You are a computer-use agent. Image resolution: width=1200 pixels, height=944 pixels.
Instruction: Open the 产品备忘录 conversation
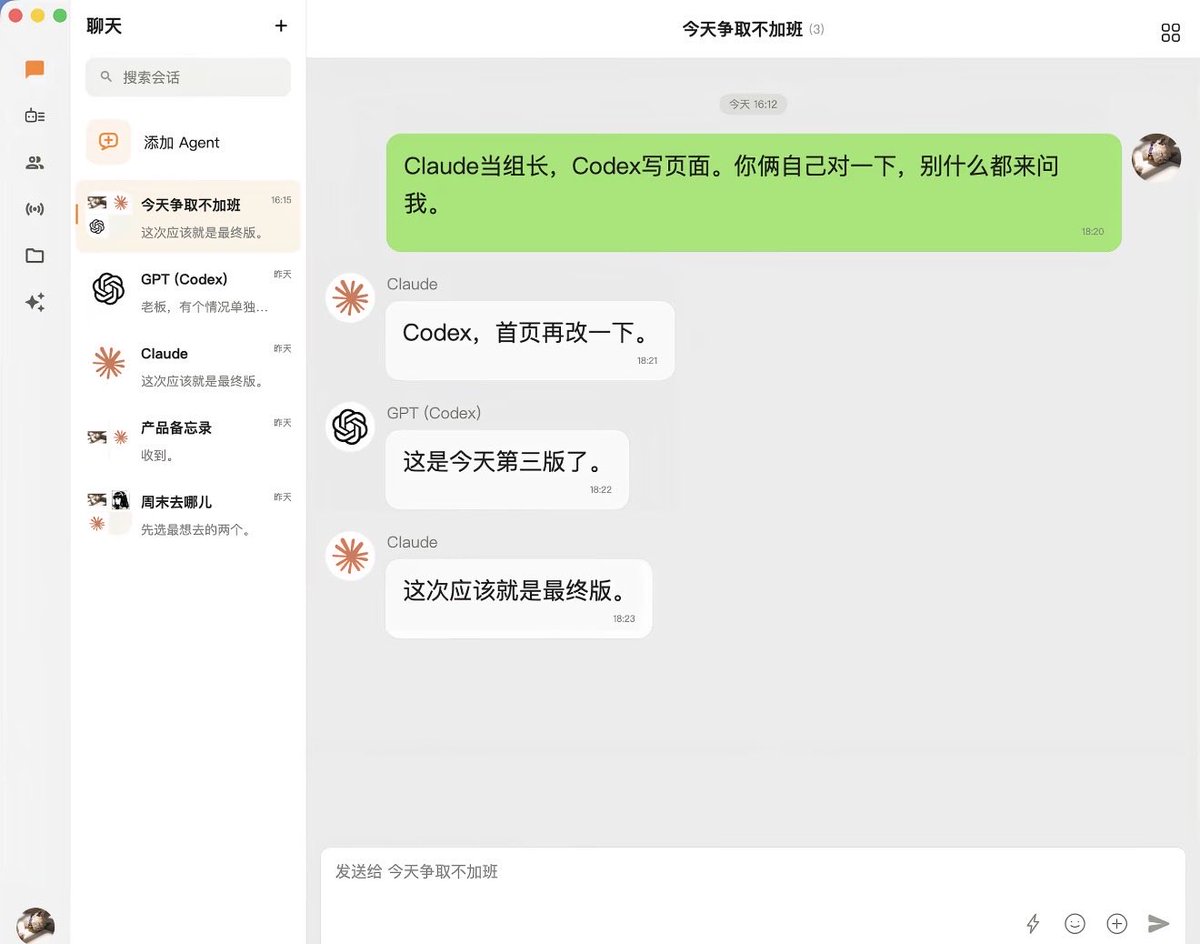tap(188, 438)
